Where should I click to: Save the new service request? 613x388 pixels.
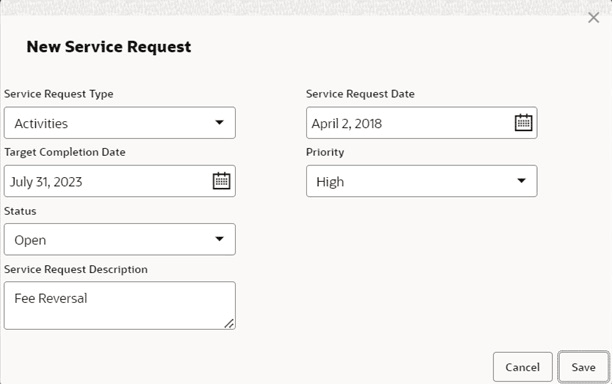(584, 367)
